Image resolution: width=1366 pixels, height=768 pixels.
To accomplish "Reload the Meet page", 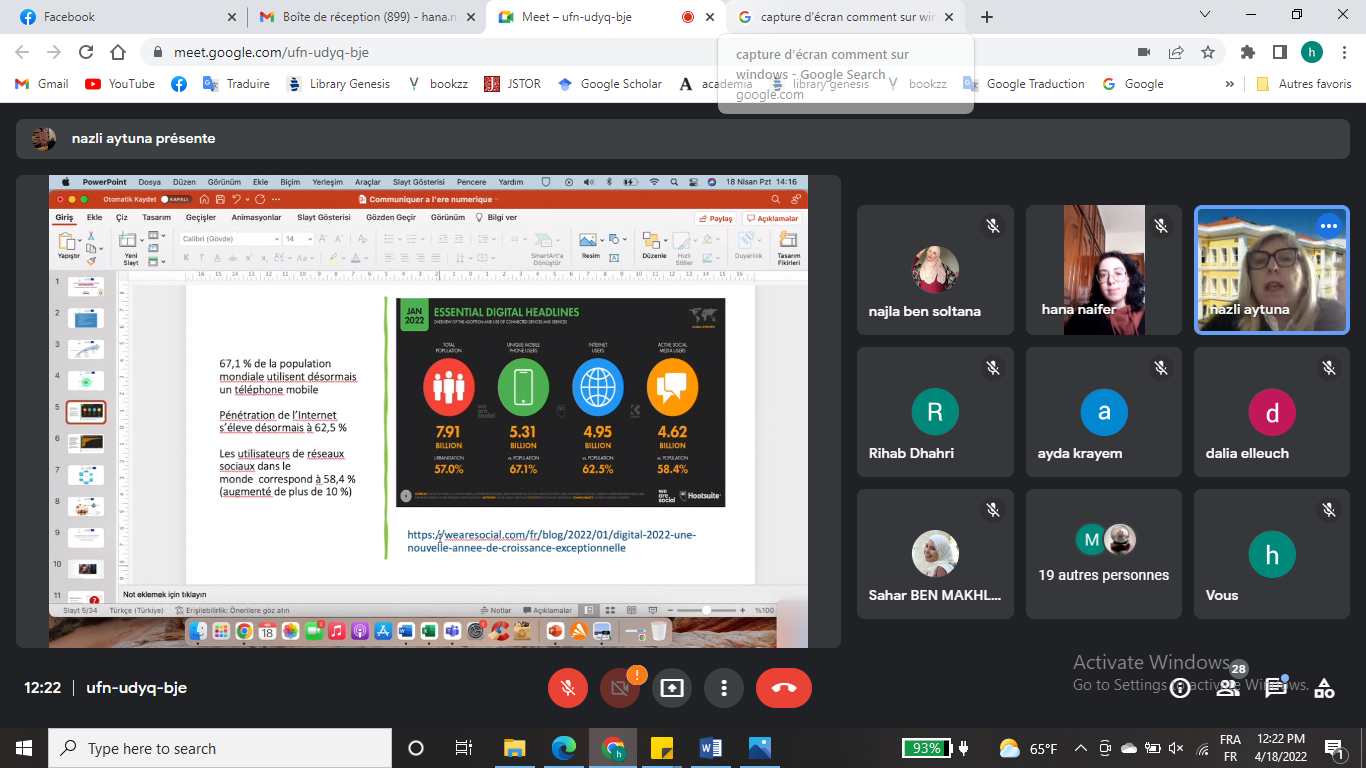I will (x=86, y=52).
